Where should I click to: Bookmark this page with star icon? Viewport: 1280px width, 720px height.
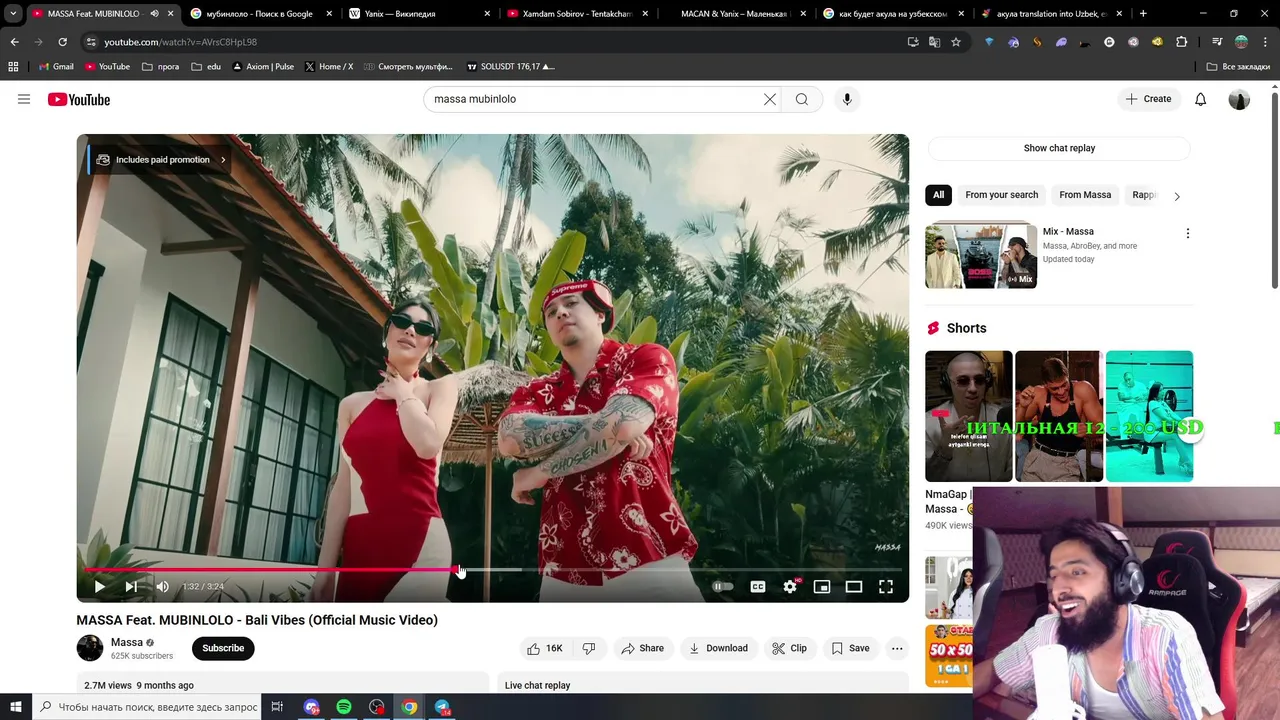coord(956,42)
